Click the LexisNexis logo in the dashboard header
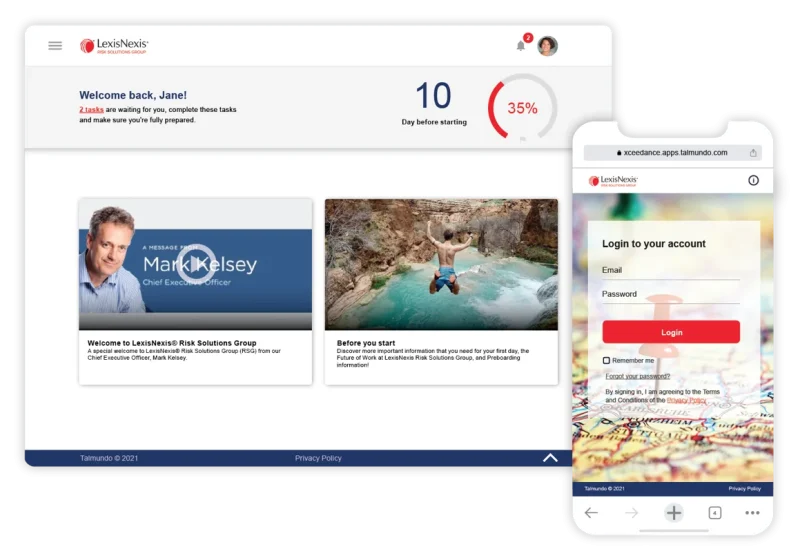 pos(114,46)
